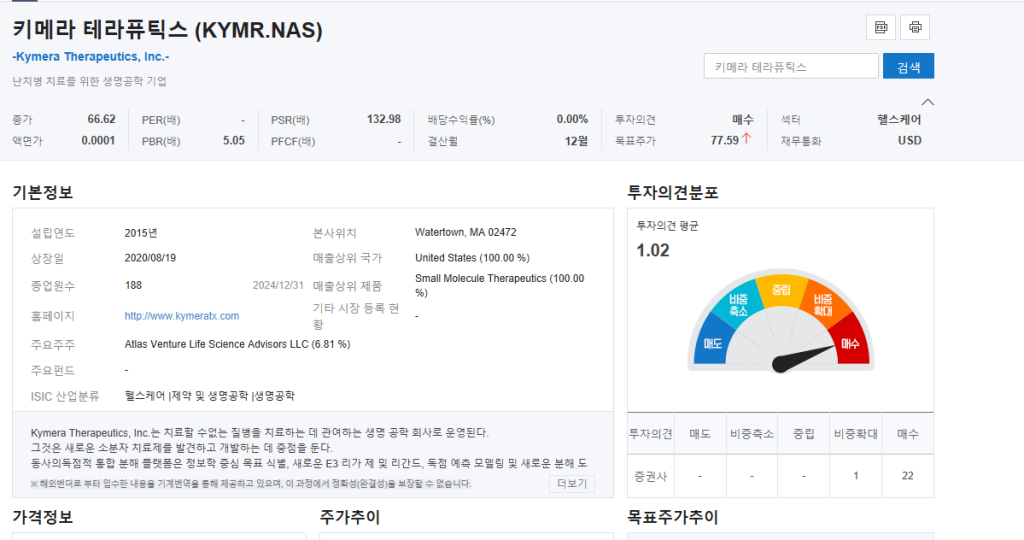Click the PDF export icon
The height and width of the screenshot is (540, 1024).
pos(881,27)
